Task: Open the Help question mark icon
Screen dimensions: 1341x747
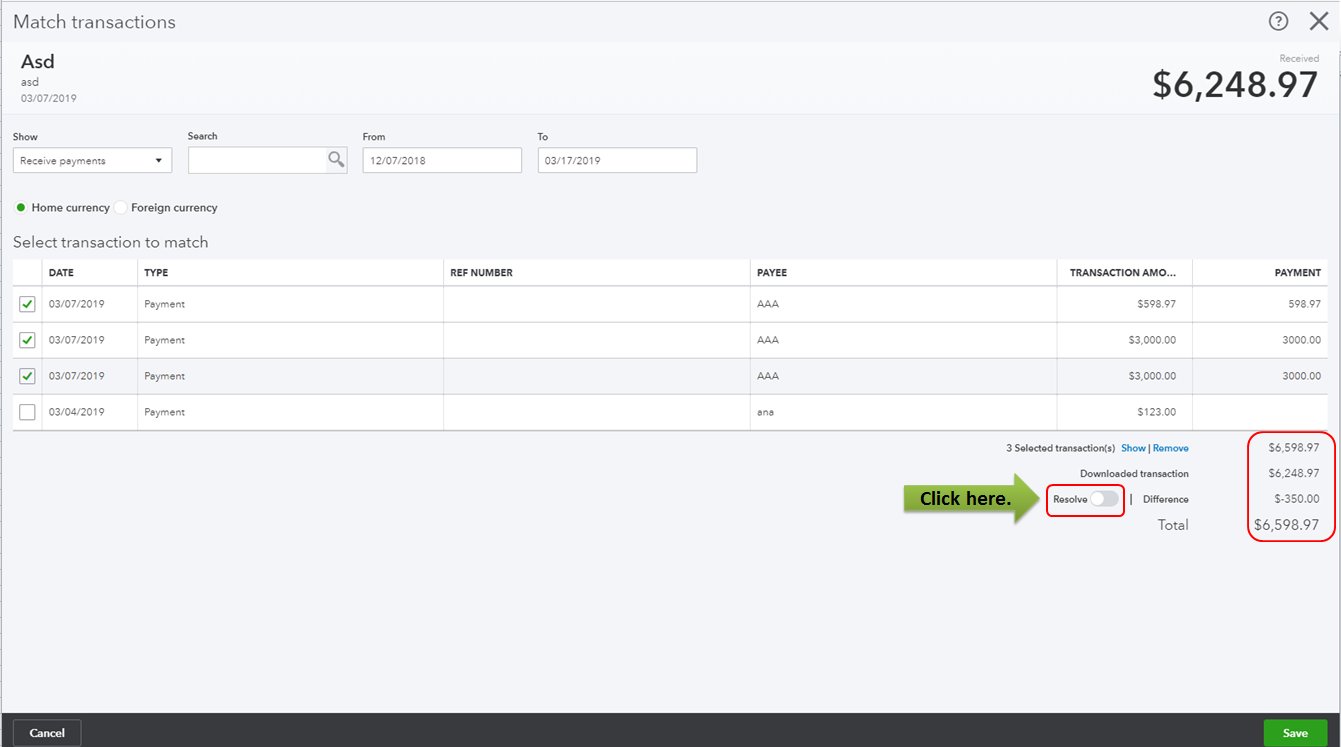Action: pyautogui.click(x=1278, y=21)
